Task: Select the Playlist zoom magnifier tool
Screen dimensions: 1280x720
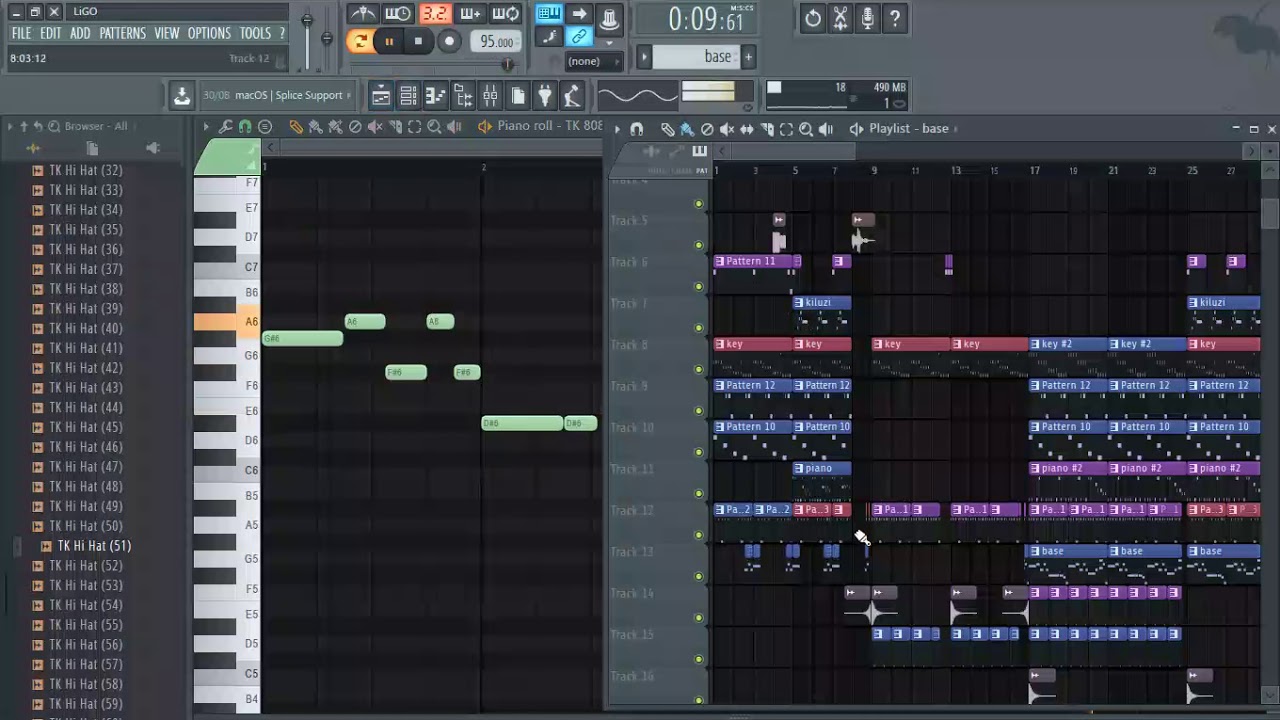Action: tap(806, 129)
